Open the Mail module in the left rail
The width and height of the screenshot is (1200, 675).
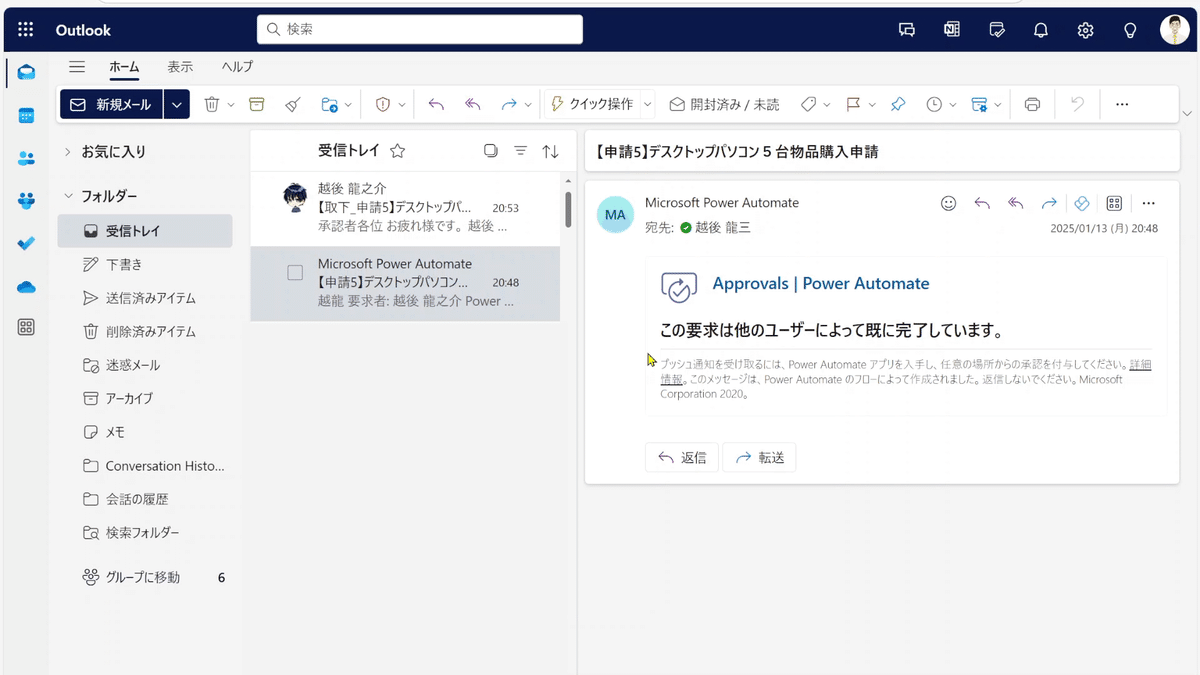pos(26,72)
